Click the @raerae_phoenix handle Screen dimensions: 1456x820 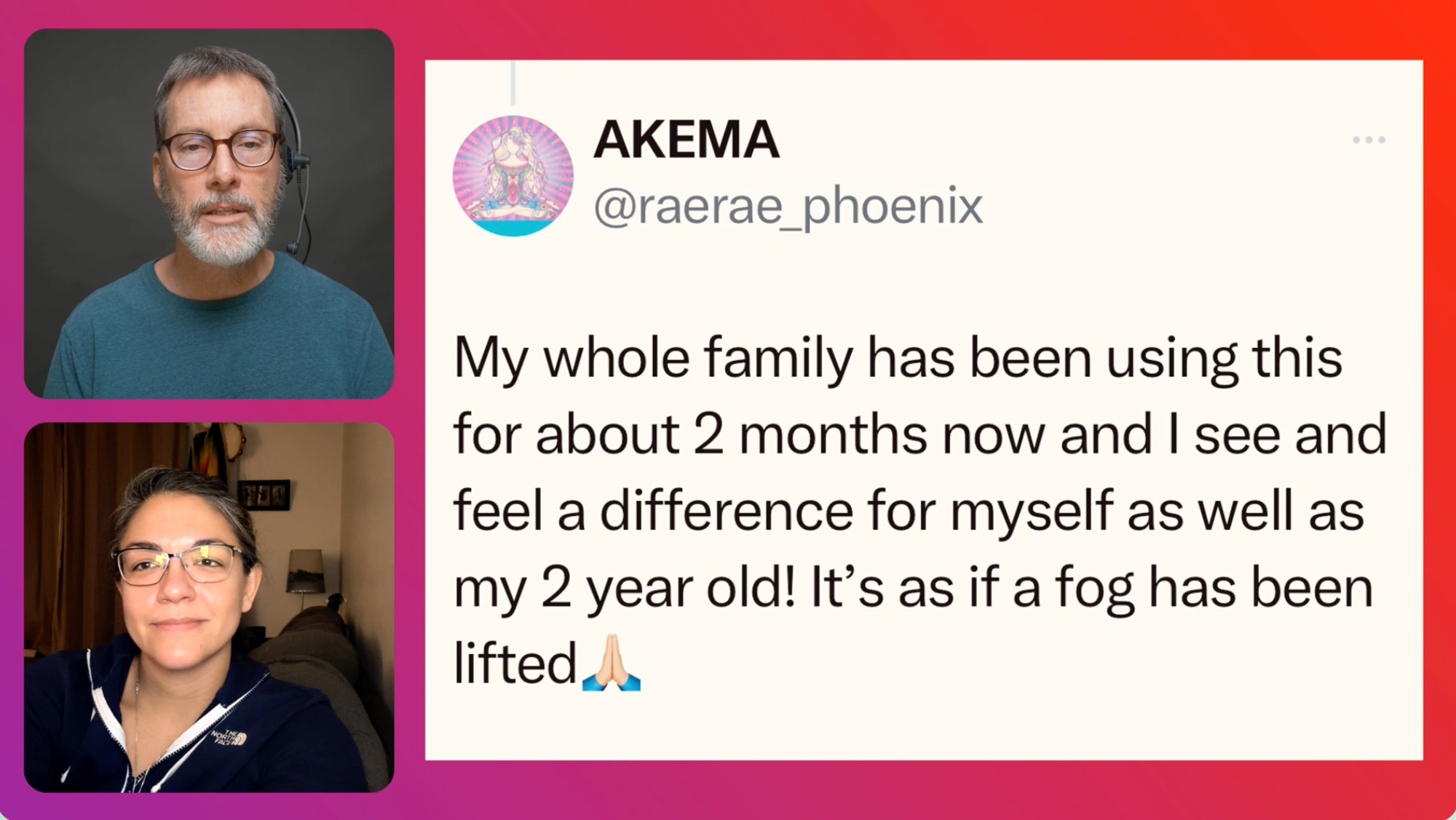(788, 207)
